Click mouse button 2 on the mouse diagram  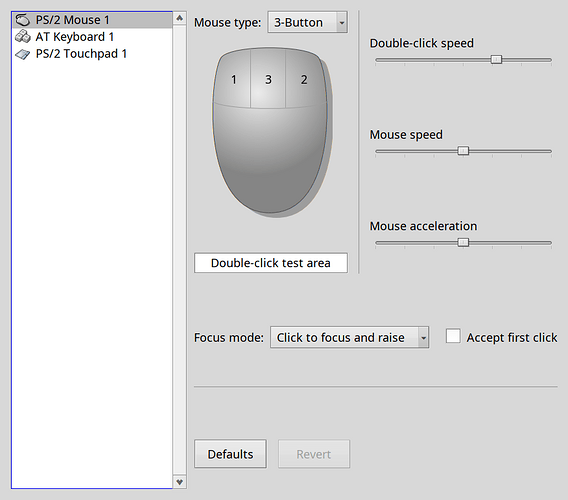tap(305, 80)
